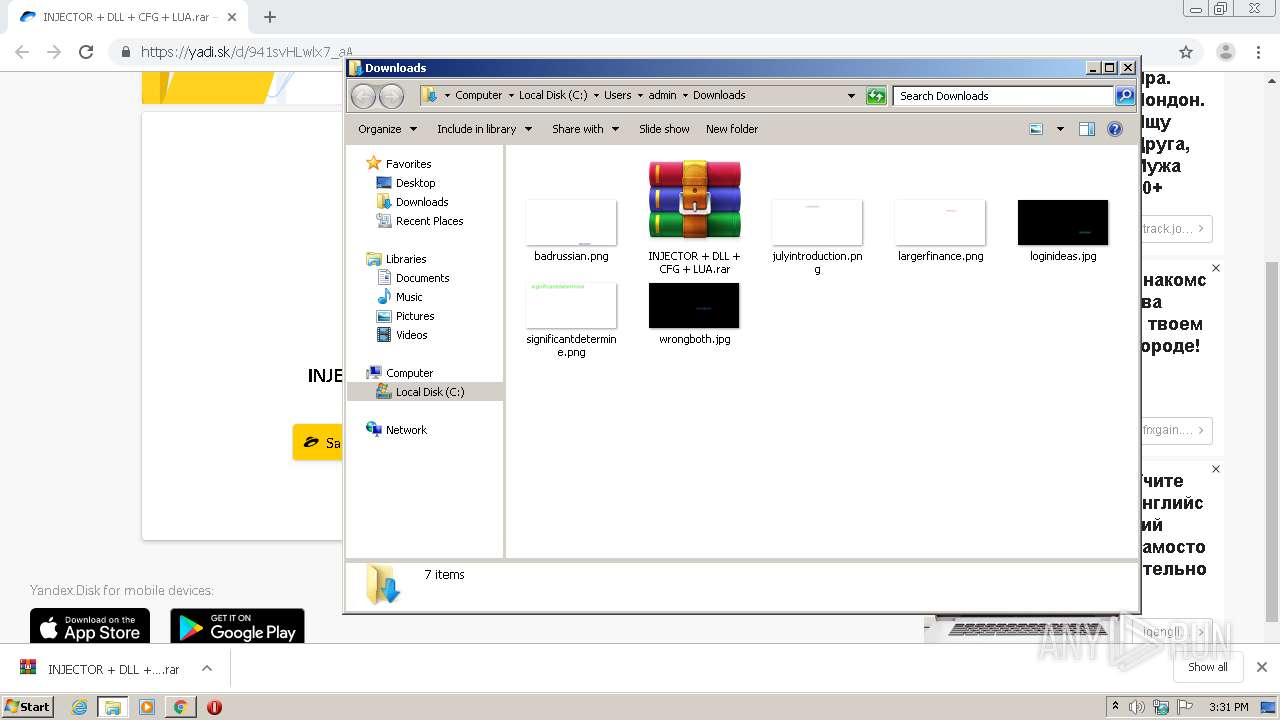
Task: Click Computer in the address breadcrumb
Action: [478, 96]
